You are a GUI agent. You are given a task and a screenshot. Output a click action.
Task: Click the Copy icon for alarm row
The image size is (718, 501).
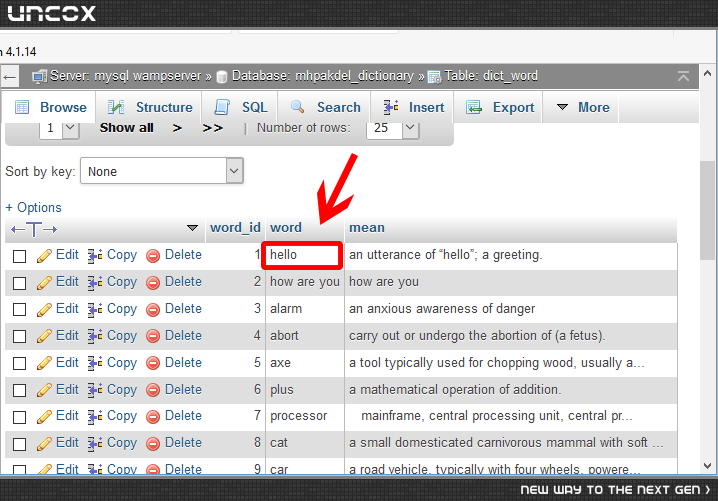95,310
